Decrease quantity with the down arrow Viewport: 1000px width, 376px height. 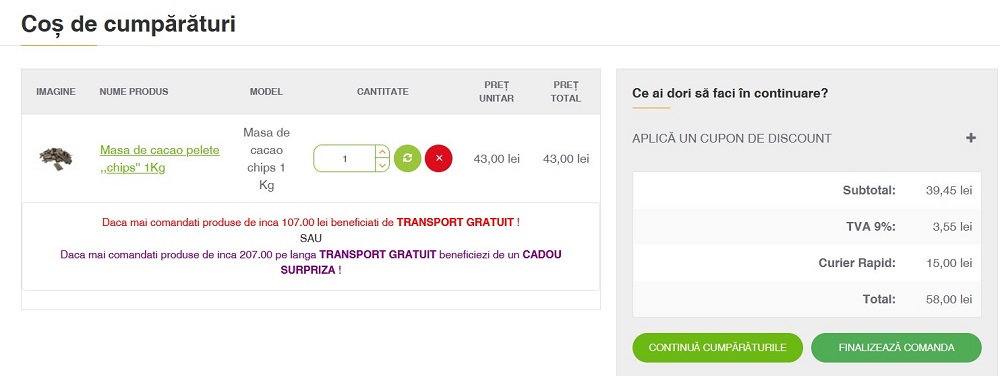381,165
